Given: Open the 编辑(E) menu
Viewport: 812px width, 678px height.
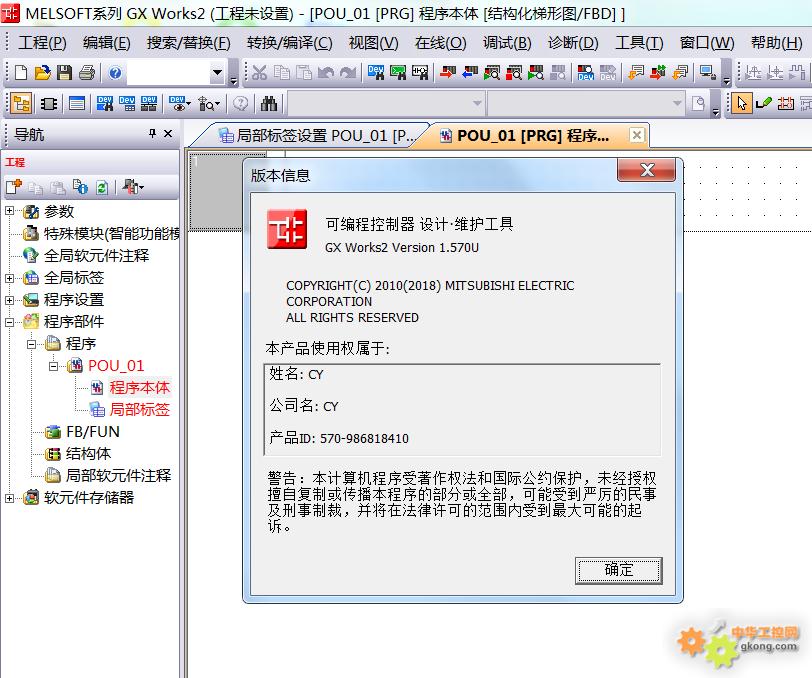Looking at the screenshot, I should [x=107, y=42].
